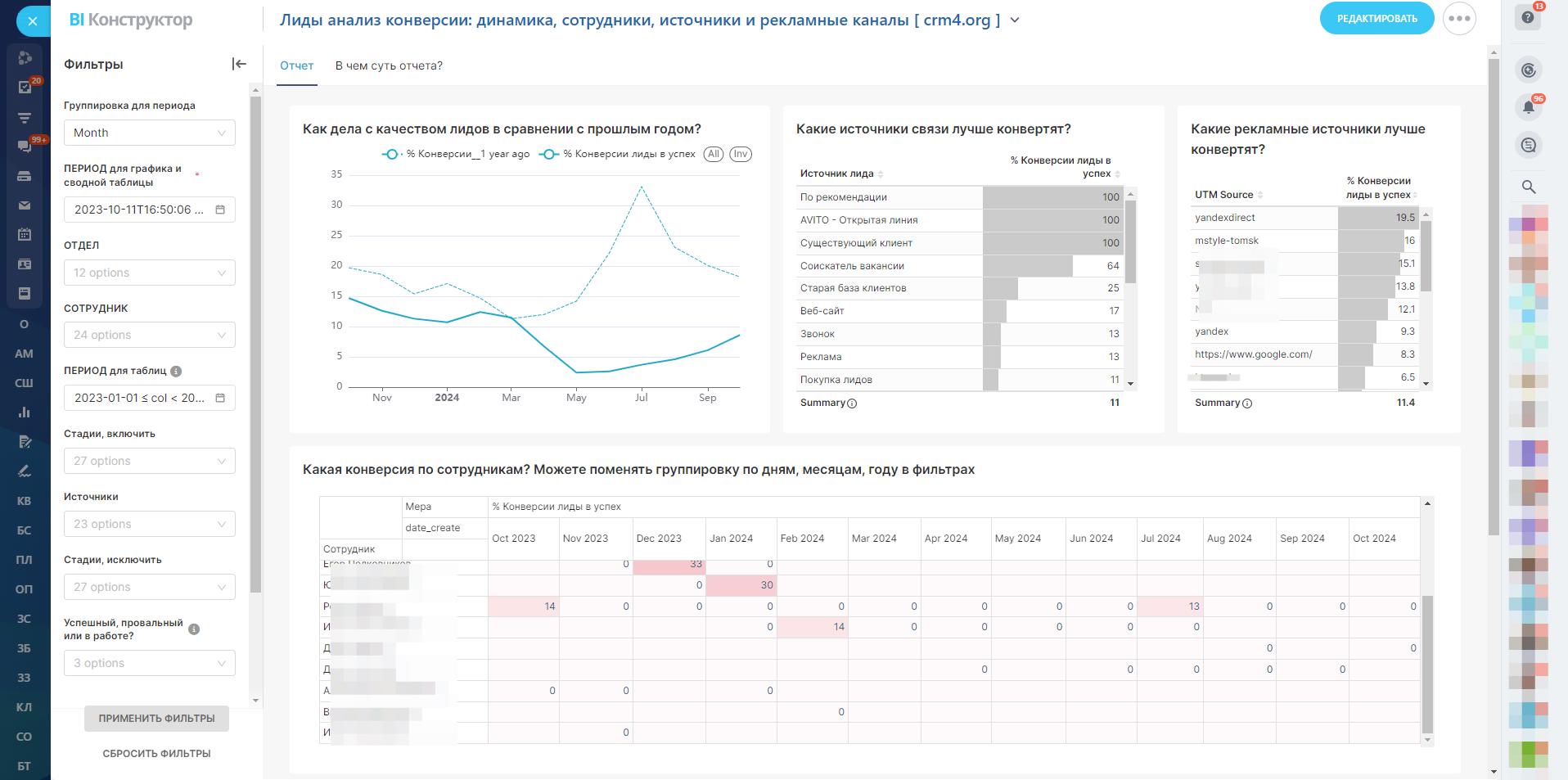The width and height of the screenshot is (1568, 780).
Task: Click the 'Inv' legend invert button
Action: tap(740, 154)
